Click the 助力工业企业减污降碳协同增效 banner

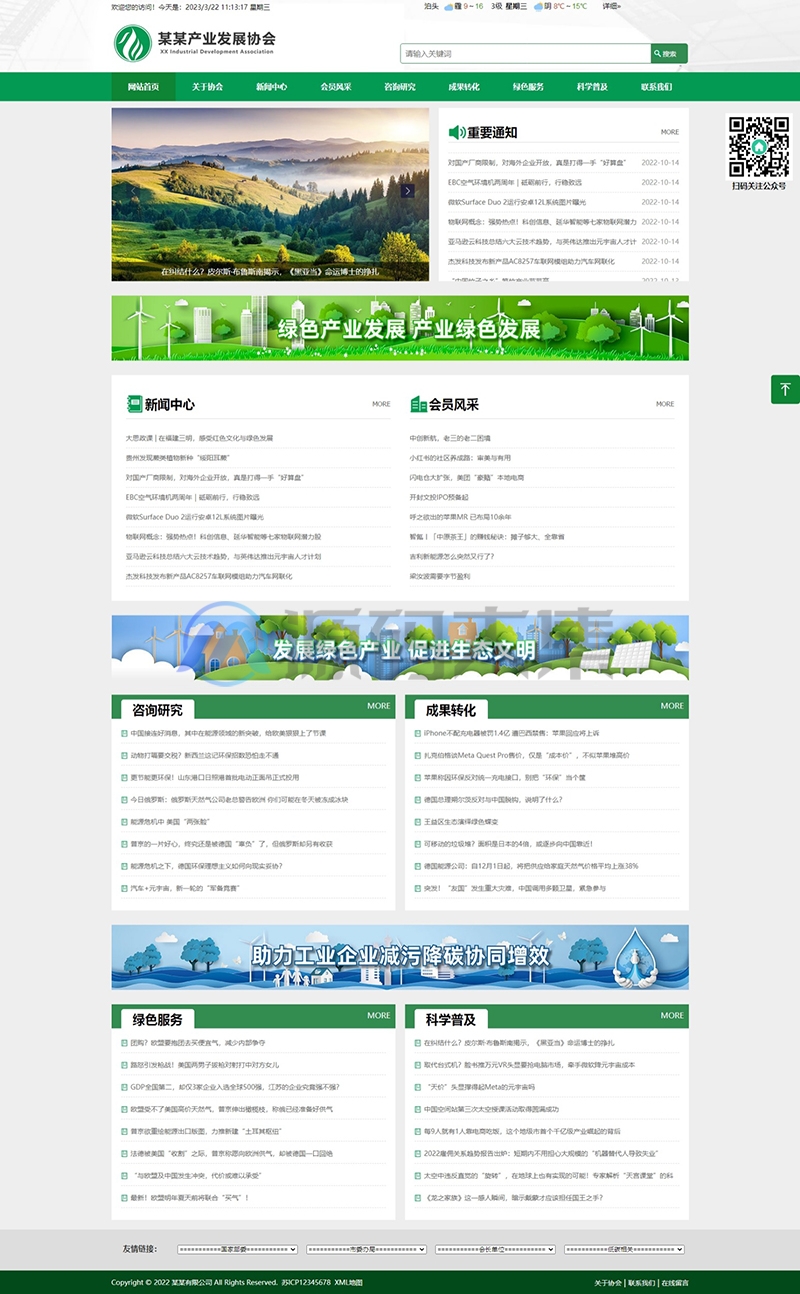click(x=400, y=957)
